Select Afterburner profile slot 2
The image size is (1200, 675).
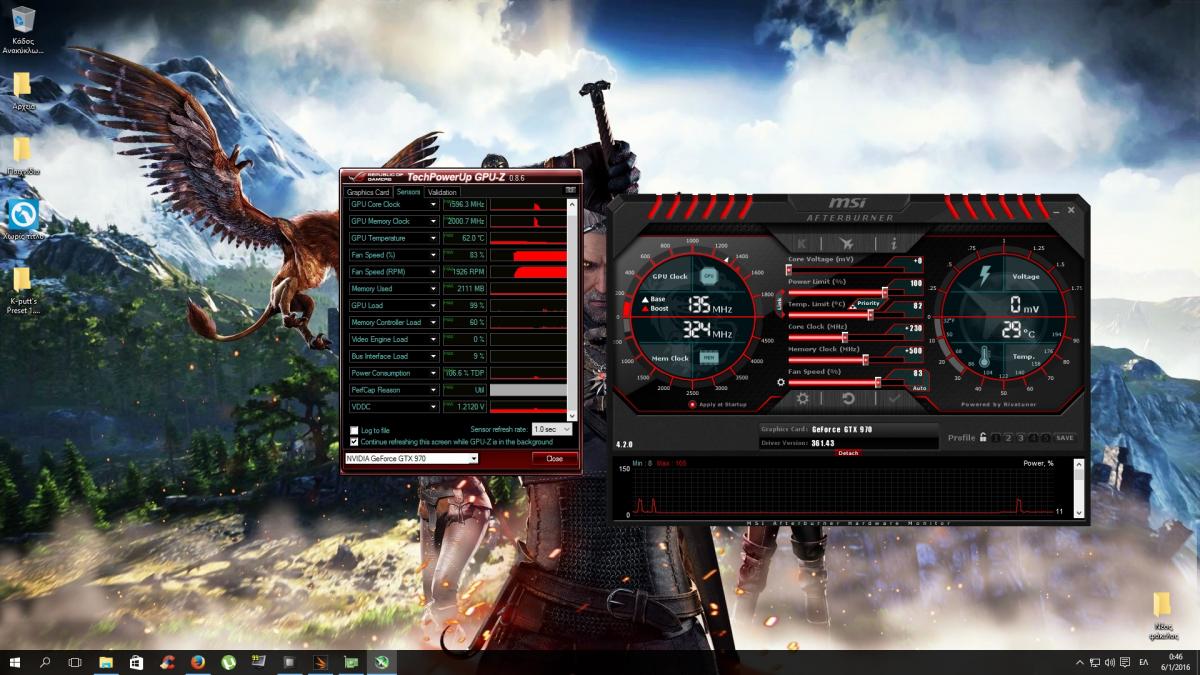click(x=1008, y=438)
